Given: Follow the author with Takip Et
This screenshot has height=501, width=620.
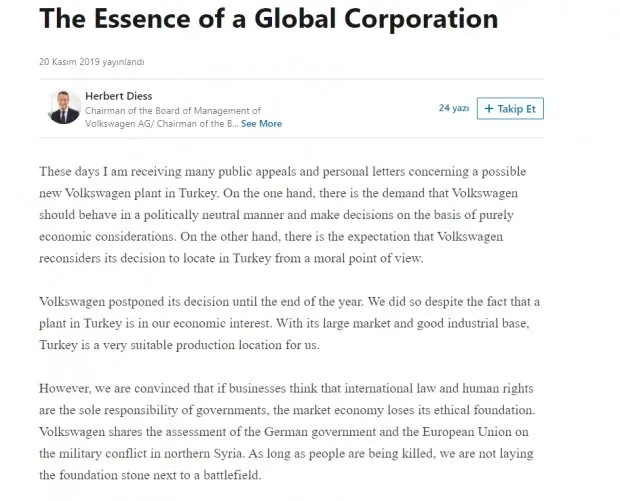Looking at the screenshot, I should point(510,108).
